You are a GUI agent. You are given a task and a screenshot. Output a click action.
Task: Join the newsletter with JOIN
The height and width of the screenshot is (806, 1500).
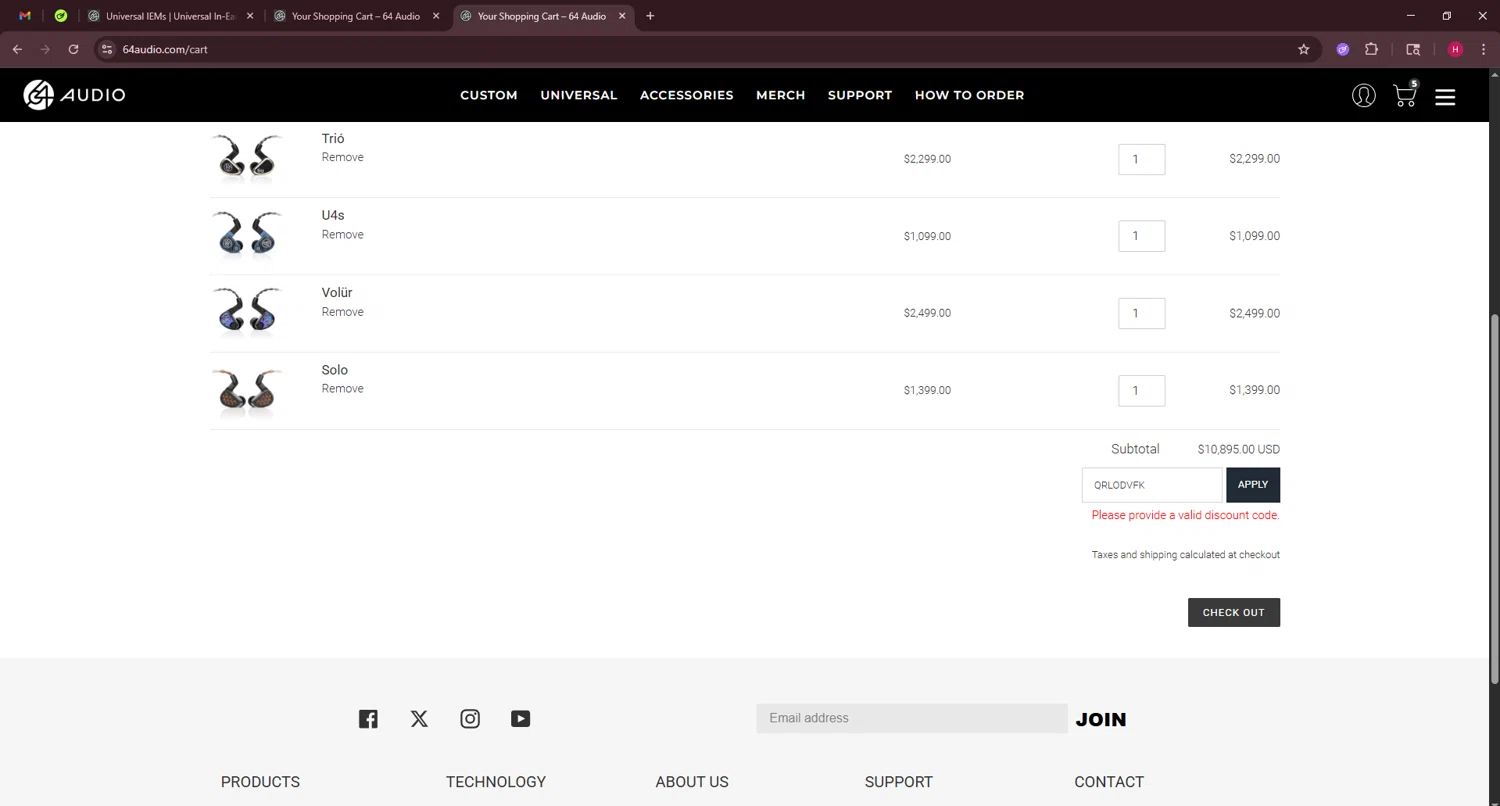coord(1101,719)
